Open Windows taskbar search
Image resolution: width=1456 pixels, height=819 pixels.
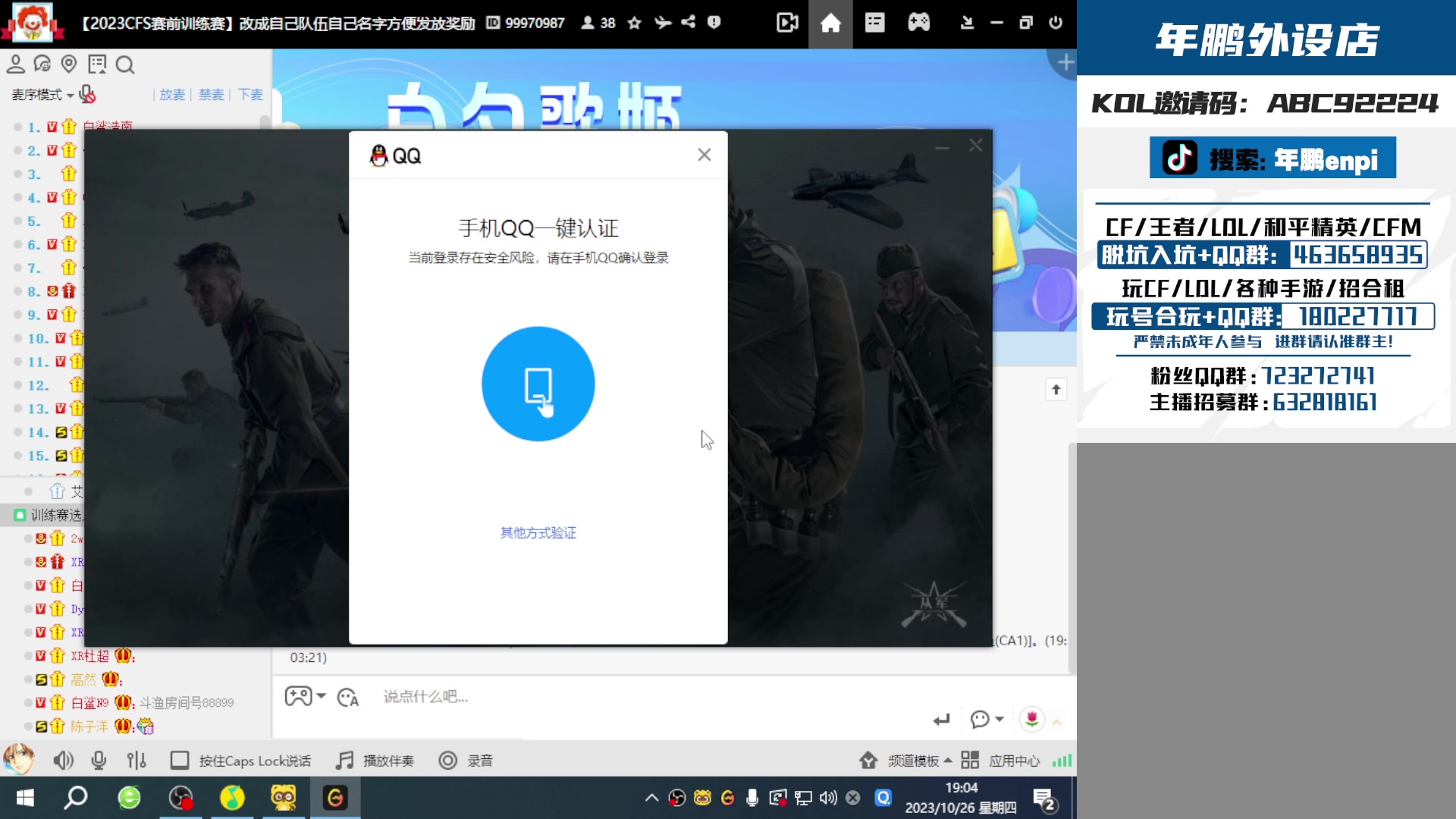[76, 798]
